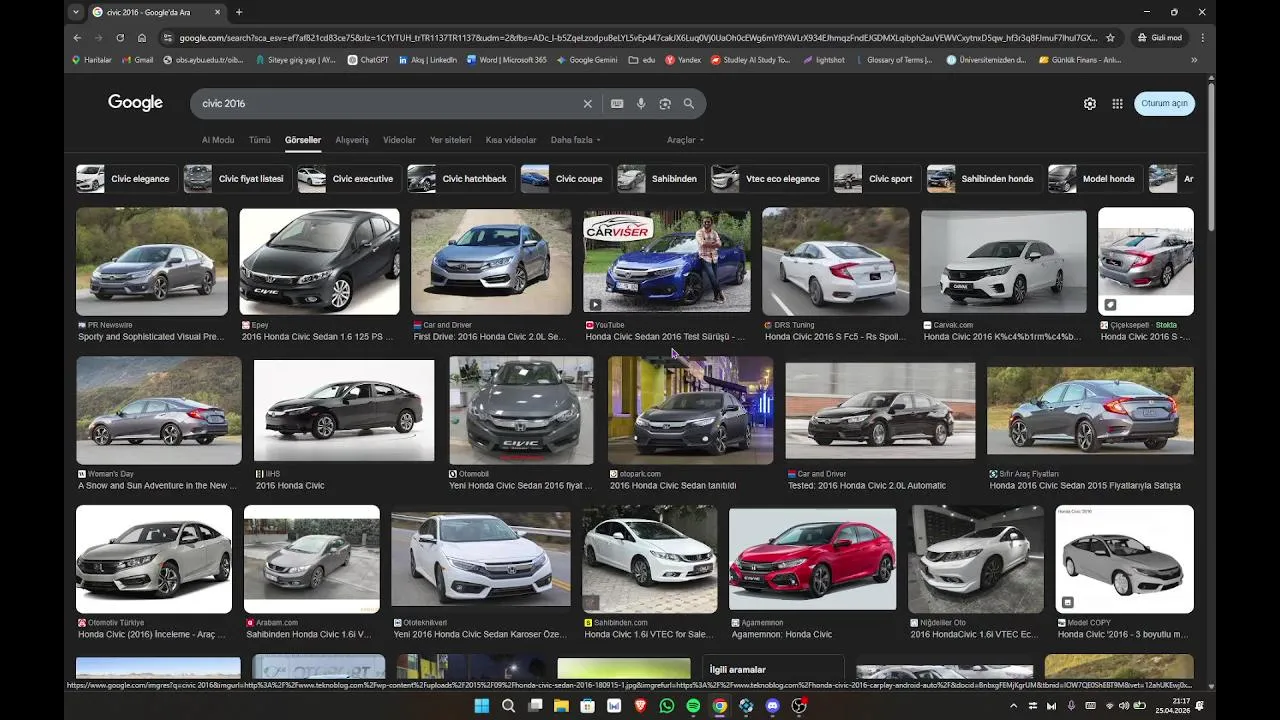The height and width of the screenshot is (720, 1280).
Task: Open Windows Start menu
Action: (x=482, y=706)
